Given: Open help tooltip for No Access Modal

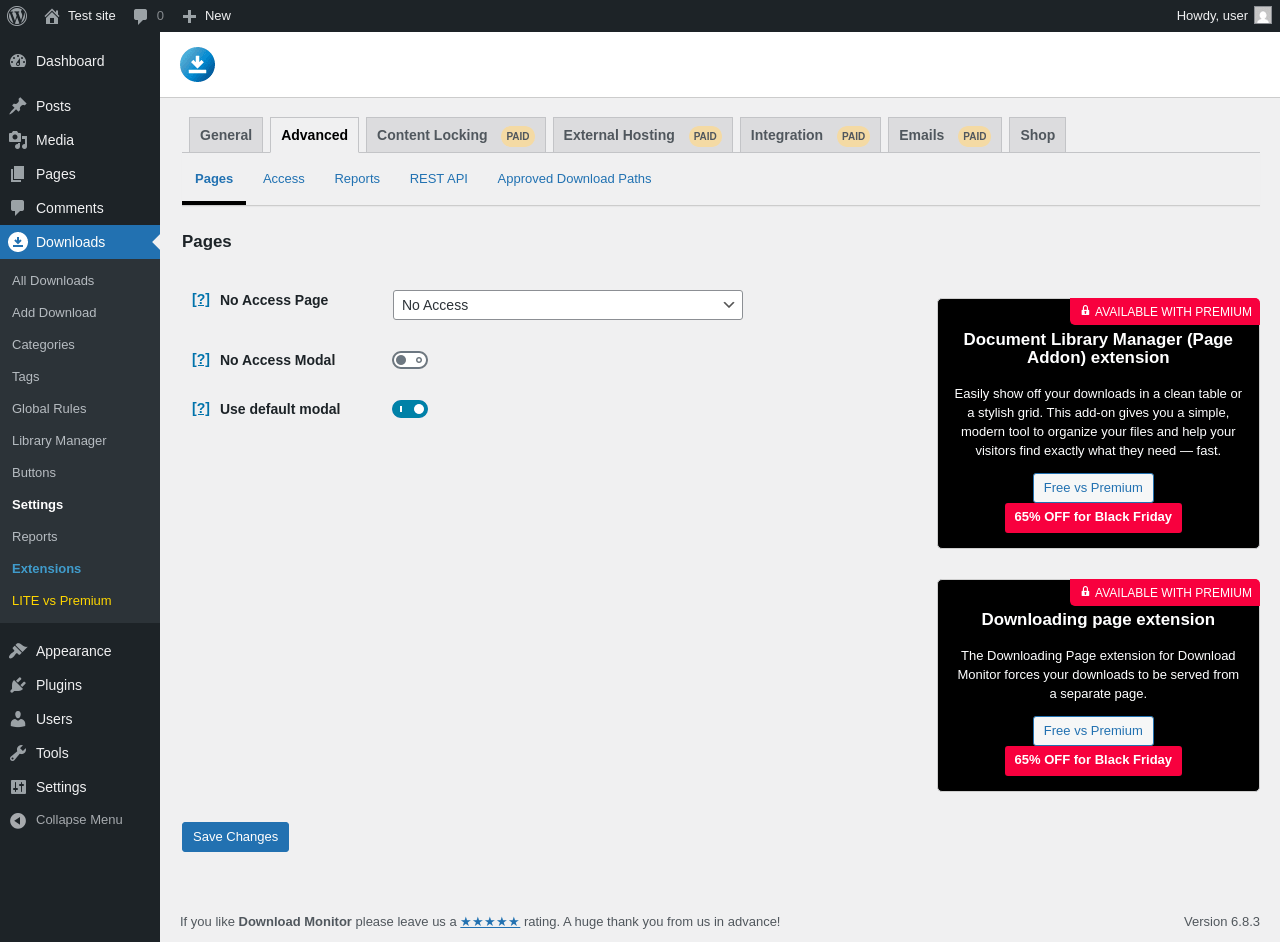Looking at the screenshot, I should (x=201, y=359).
